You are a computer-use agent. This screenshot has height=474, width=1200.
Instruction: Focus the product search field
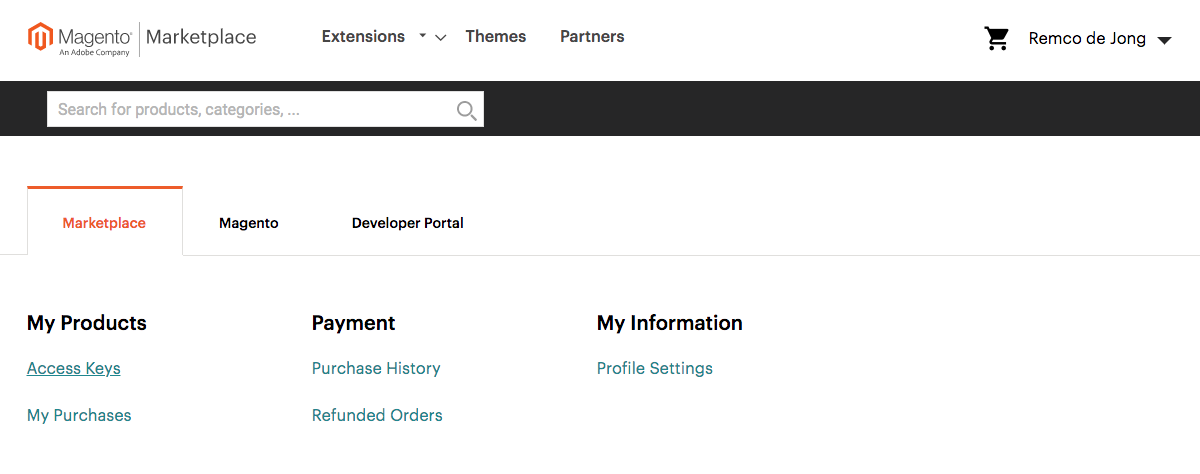point(250,109)
